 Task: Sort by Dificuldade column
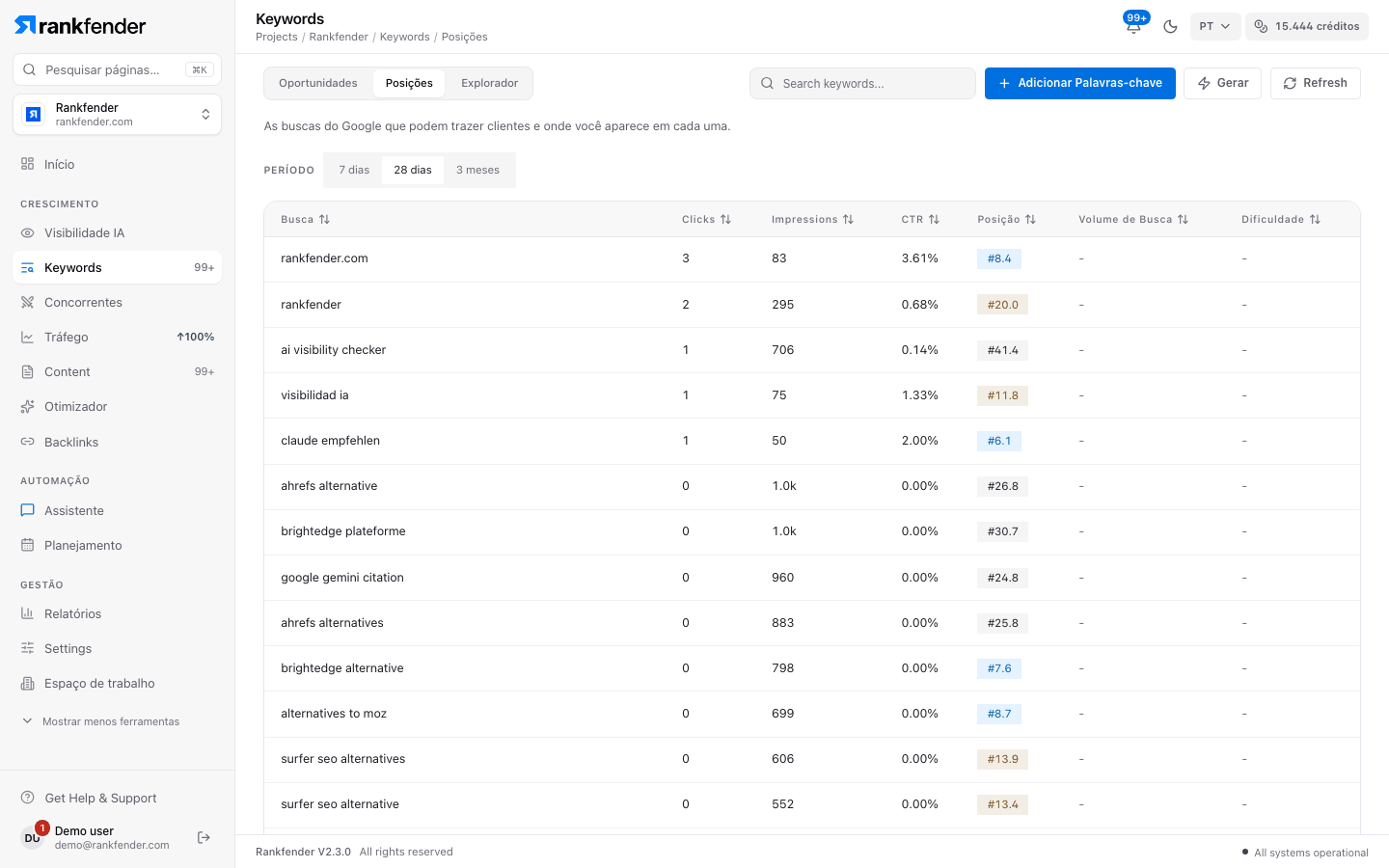pyautogui.click(x=1281, y=220)
